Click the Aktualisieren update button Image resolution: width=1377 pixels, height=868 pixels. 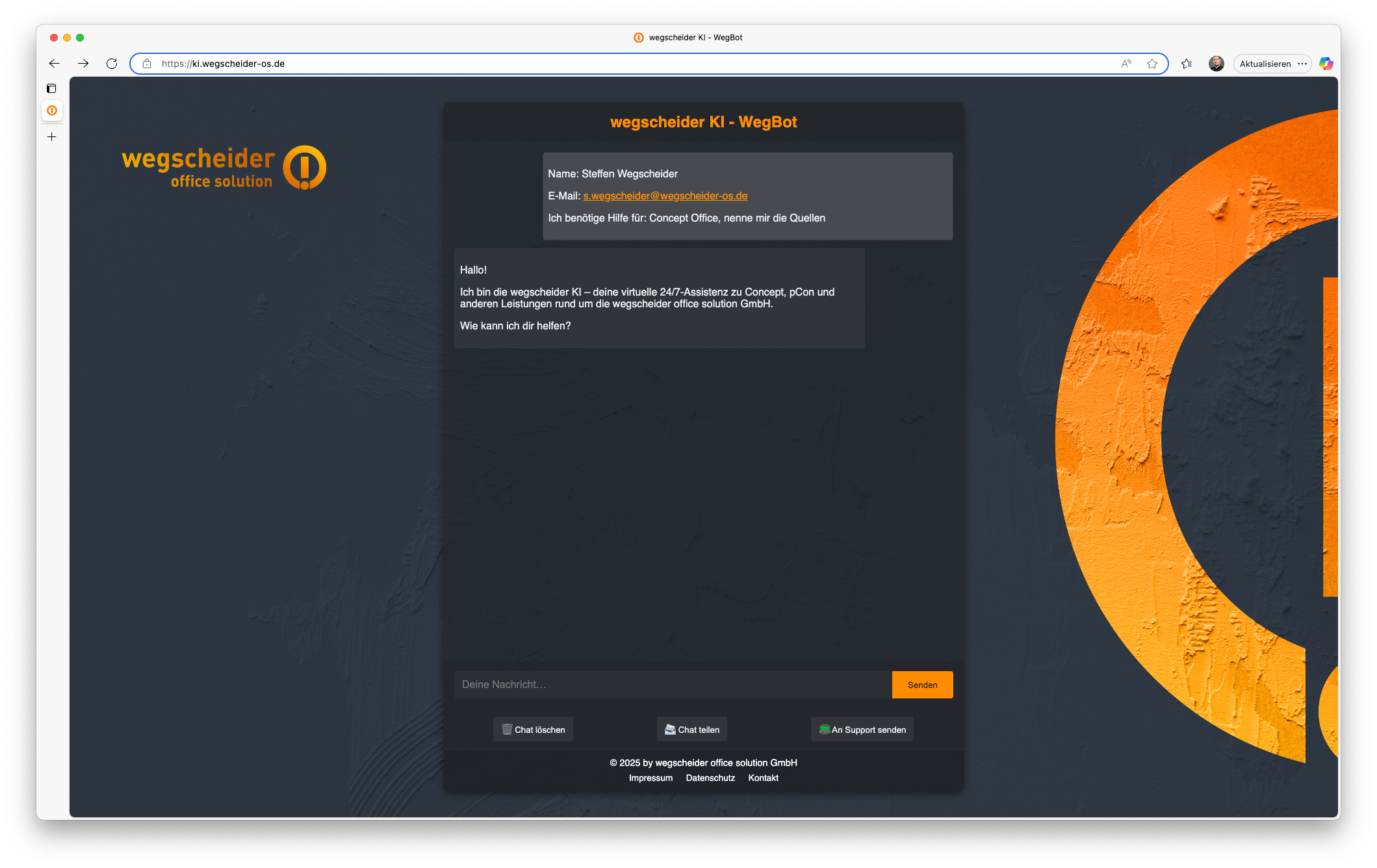(1265, 64)
